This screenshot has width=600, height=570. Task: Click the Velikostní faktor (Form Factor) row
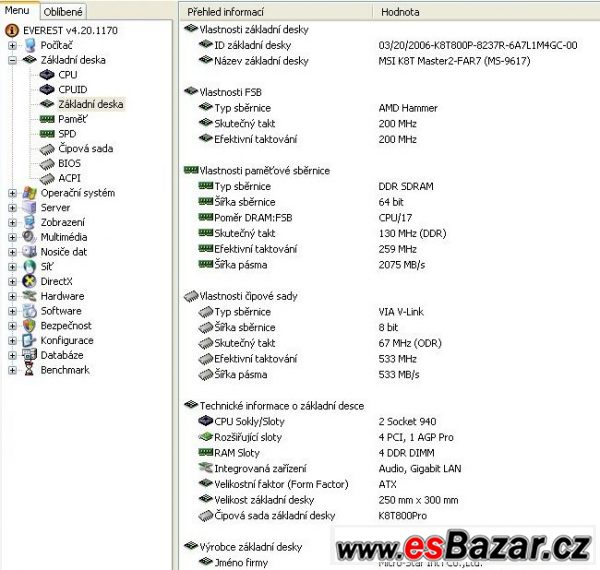(298, 484)
